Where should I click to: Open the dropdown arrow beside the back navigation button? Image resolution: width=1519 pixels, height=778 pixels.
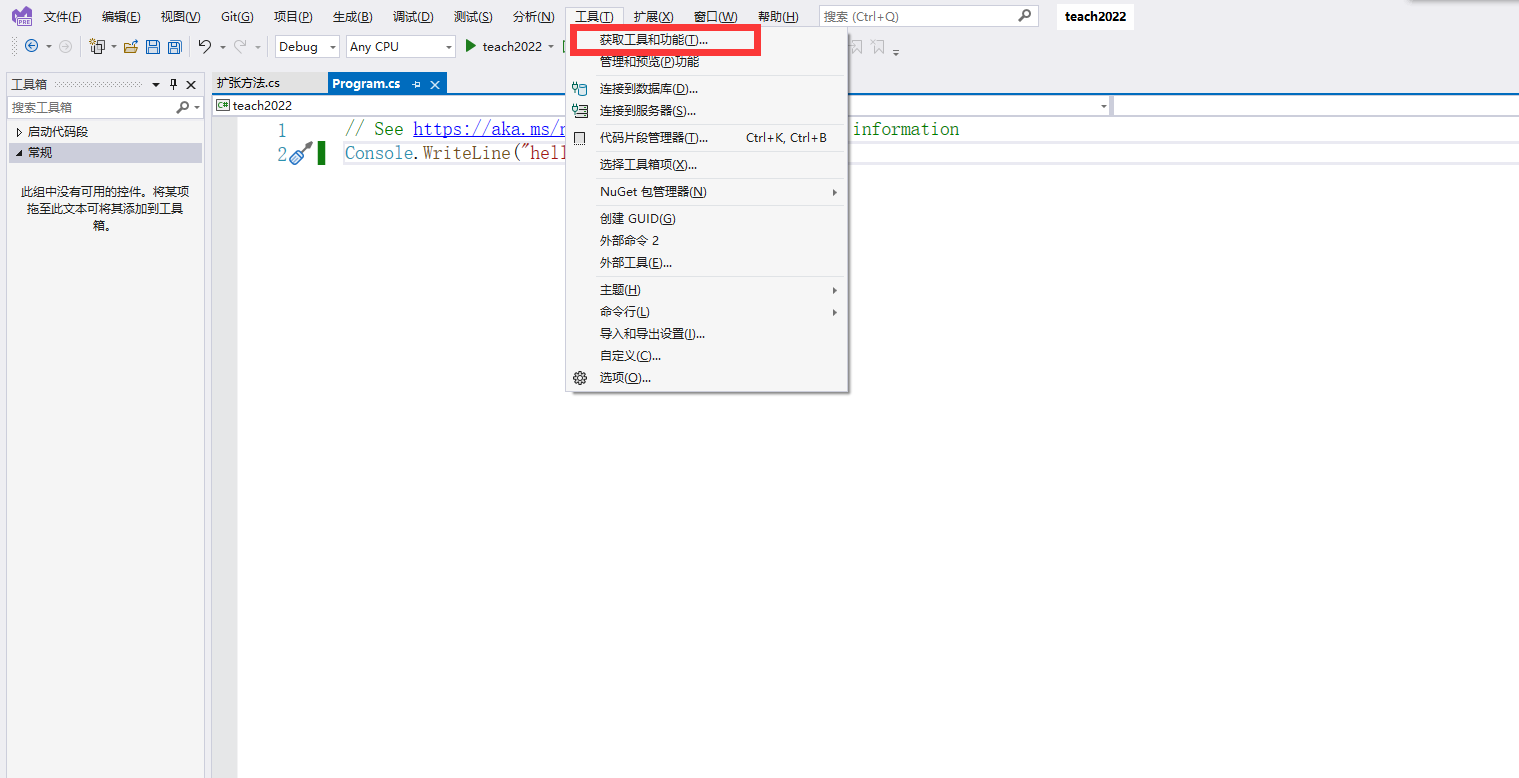click(x=48, y=46)
